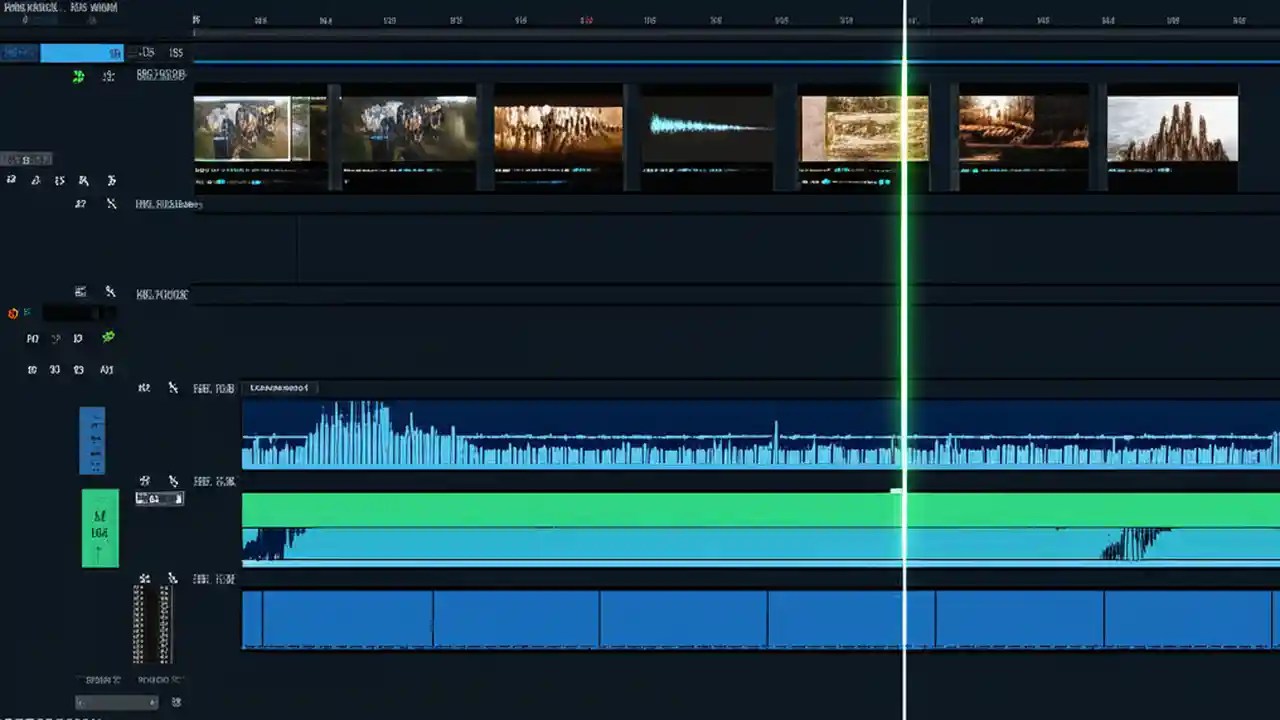Click the gear icon in the bottom-right corner
Screen dimensions: 1280x720
pos(176,702)
